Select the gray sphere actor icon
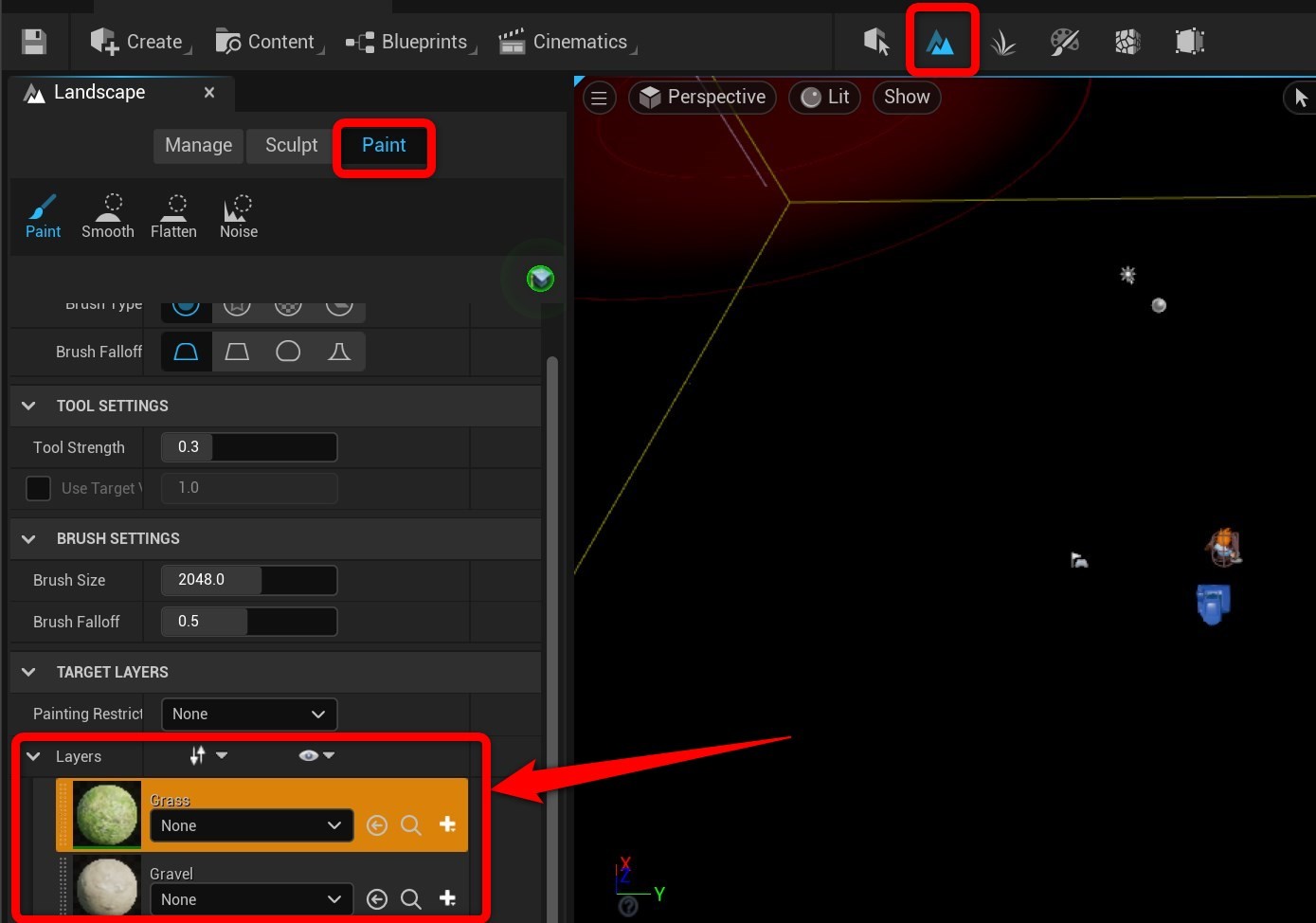The width and height of the screenshot is (1316, 923). pos(1159,305)
